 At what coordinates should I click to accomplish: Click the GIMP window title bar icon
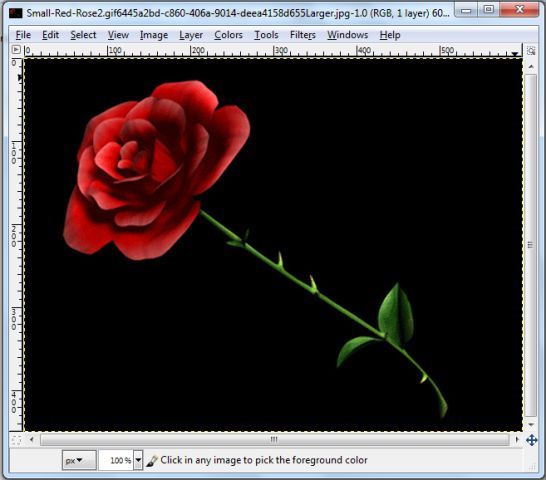[x=15, y=13]
